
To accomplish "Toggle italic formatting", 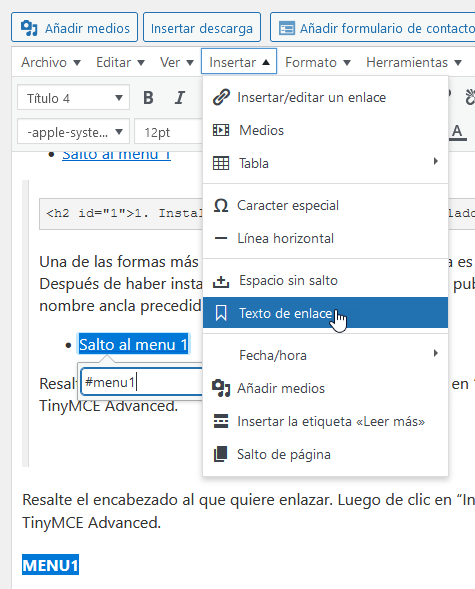I will click(x=180, y=98).
